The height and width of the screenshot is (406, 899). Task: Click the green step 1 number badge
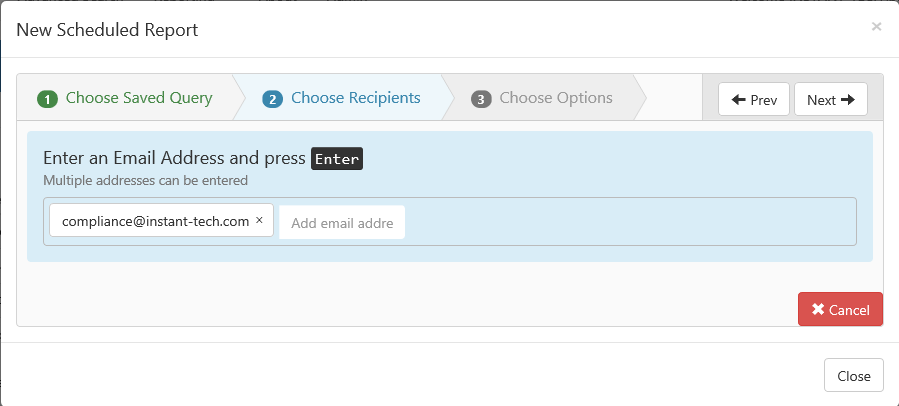coord(48,100)
